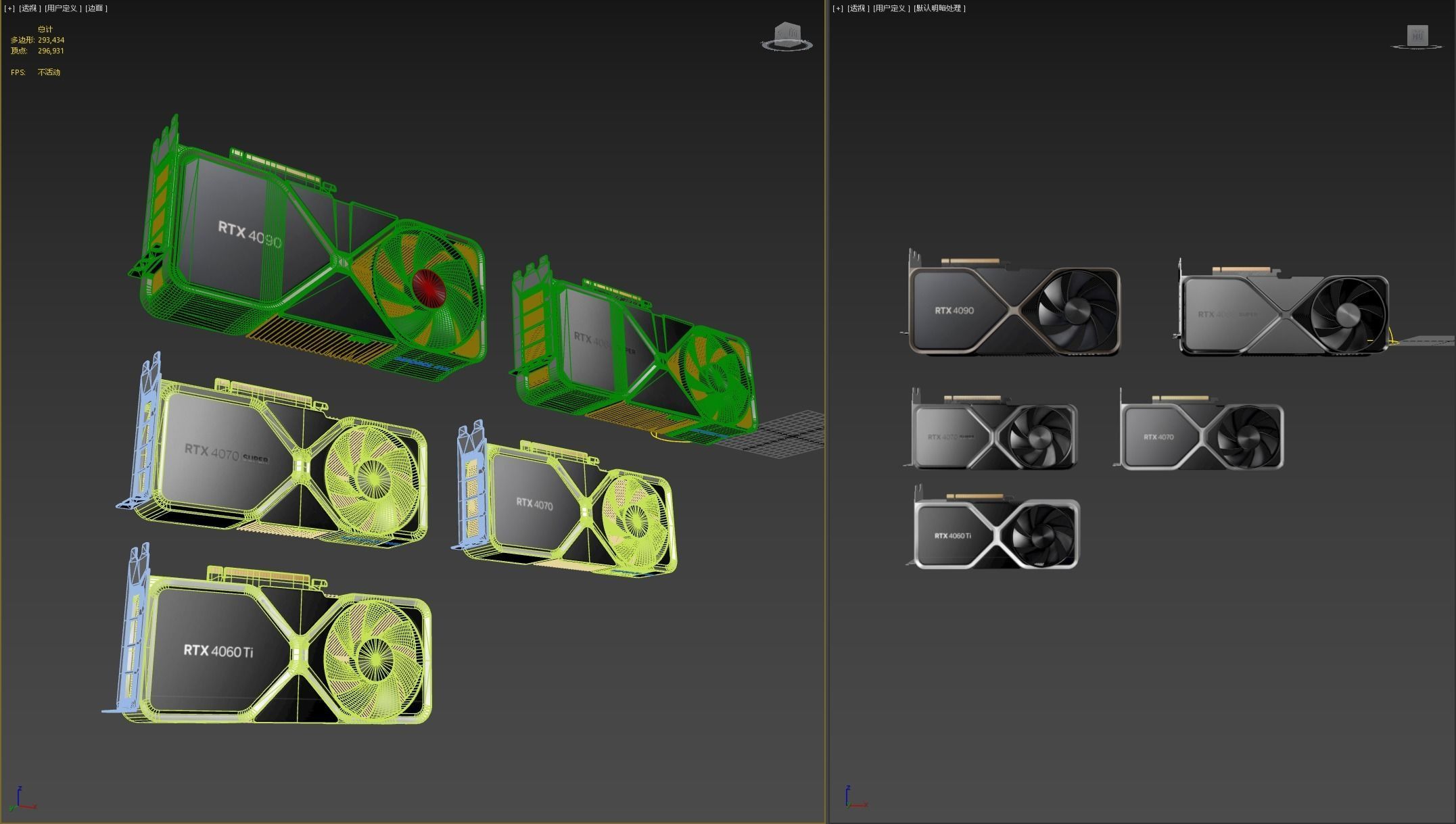Screen dimensions: 1456x824
Task: Select the shaded RTX 4070 SUPER model
Action: [x=950, y=437]
